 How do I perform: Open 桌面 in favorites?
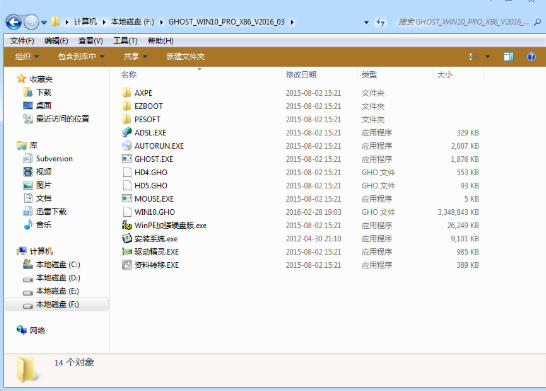(x=37, y=105)
